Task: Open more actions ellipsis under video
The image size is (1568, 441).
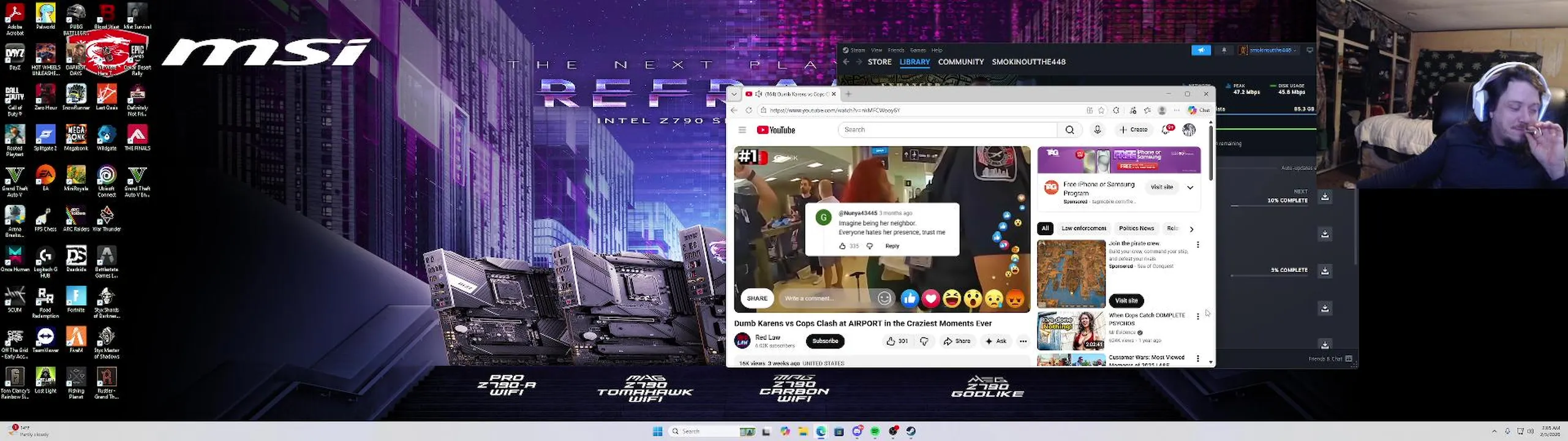Action: (x=1023, y=341)
